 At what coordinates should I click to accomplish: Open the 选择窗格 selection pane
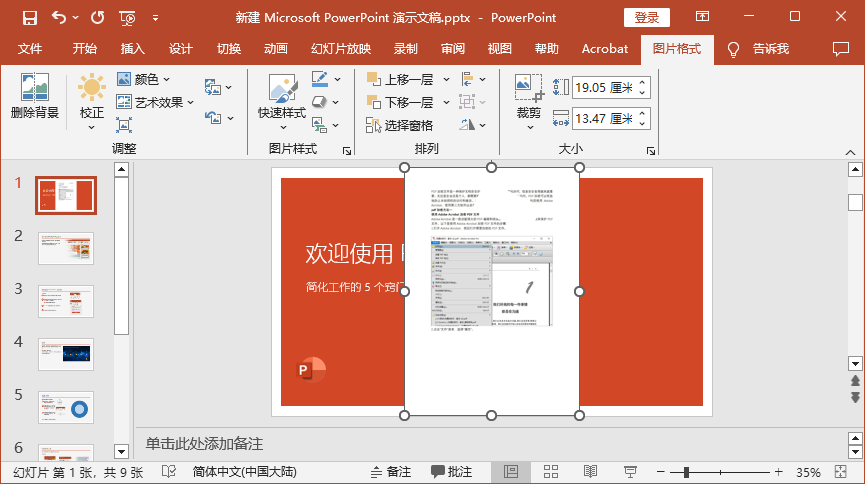(399, 126)
